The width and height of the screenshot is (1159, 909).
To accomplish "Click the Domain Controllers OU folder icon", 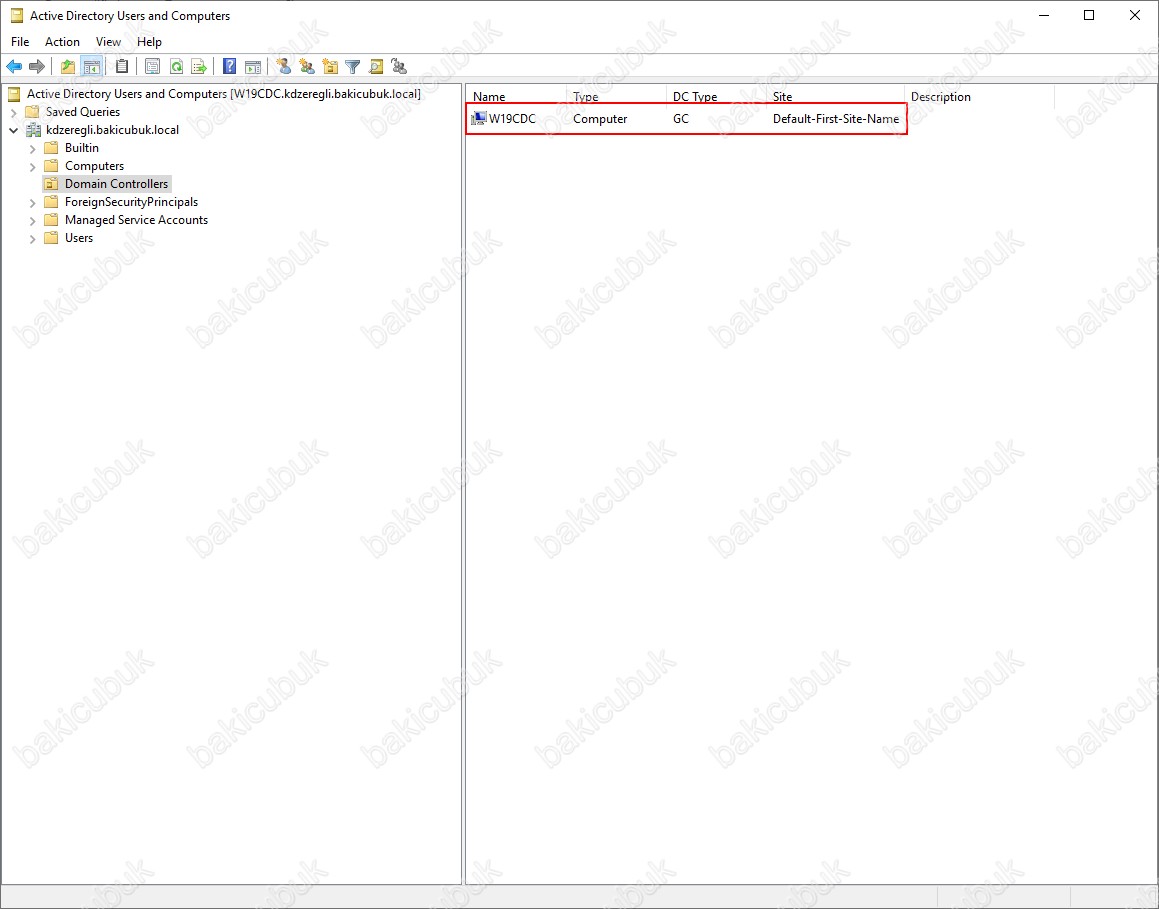I will pos(51,184).
